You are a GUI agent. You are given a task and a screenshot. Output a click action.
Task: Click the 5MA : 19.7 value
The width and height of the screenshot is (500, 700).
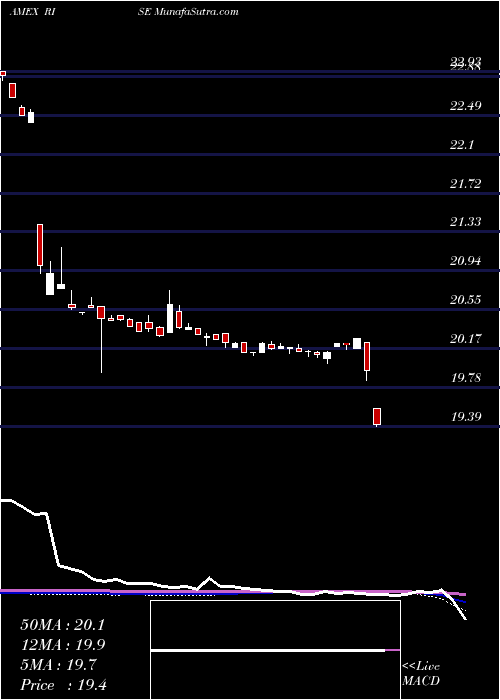[58, 665]
